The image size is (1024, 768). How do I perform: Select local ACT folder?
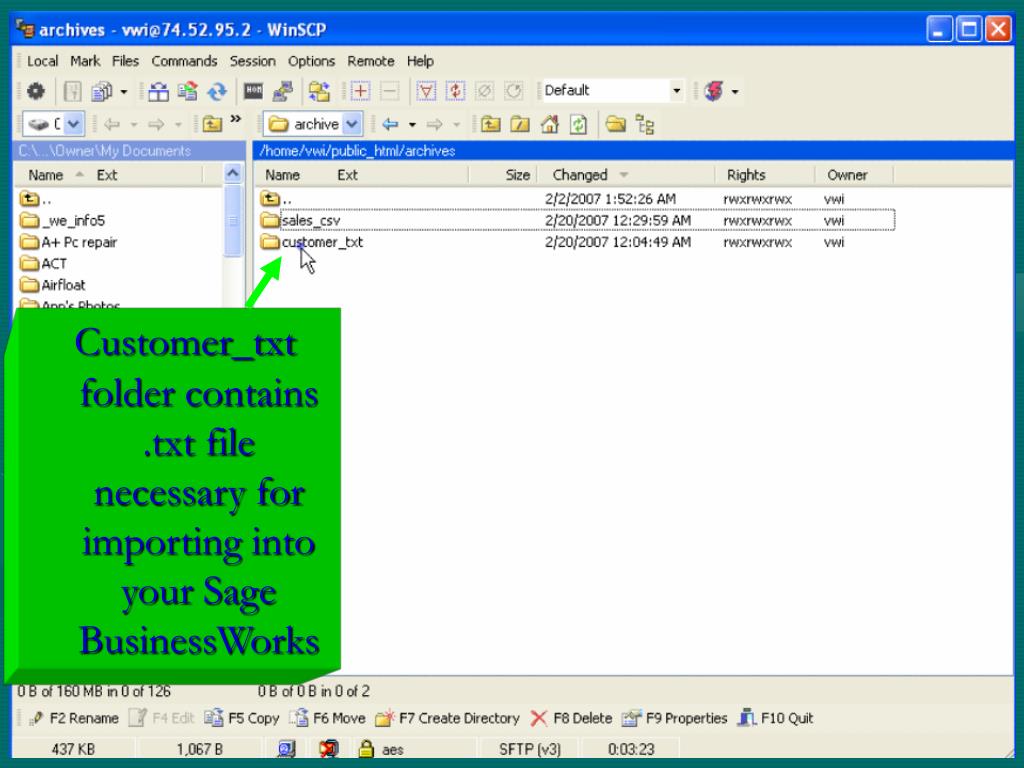tap(43, 264)
